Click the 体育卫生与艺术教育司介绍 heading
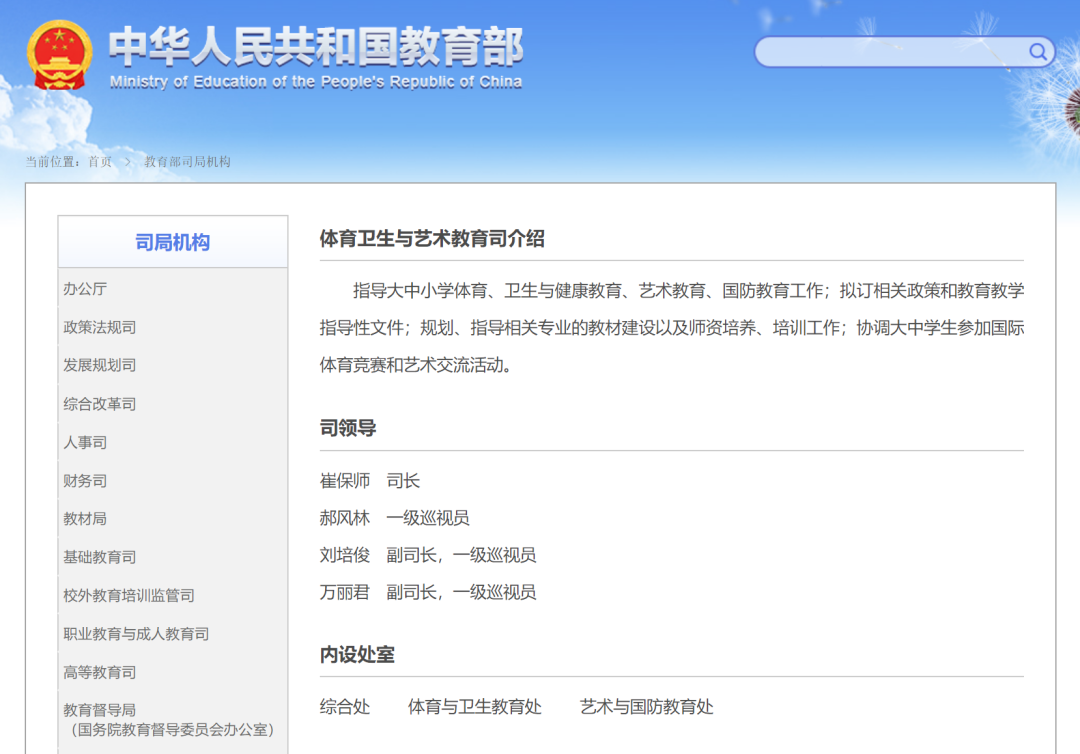This screenshot has height=754, width=1080. 432,239
